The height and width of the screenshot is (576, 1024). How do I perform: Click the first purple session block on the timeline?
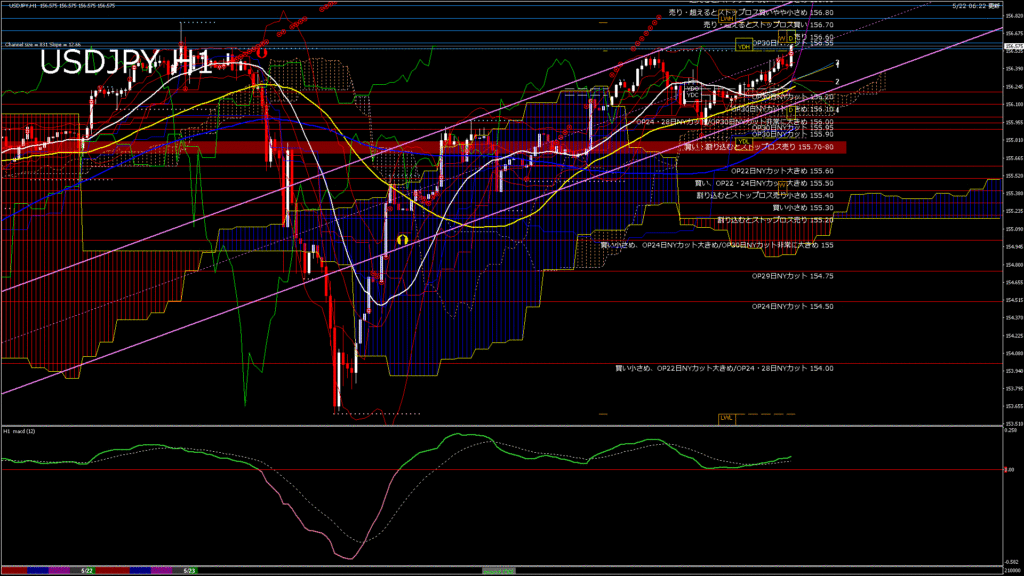pos(59,571)
